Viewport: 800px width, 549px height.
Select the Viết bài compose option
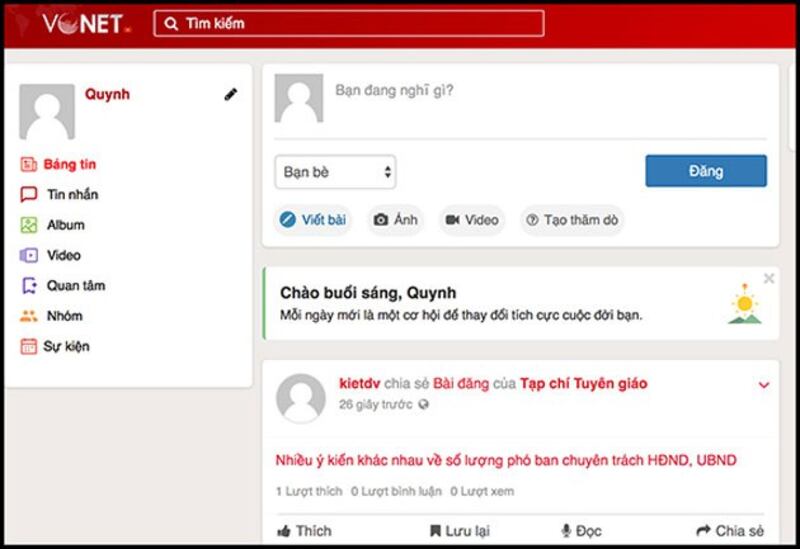313,220
